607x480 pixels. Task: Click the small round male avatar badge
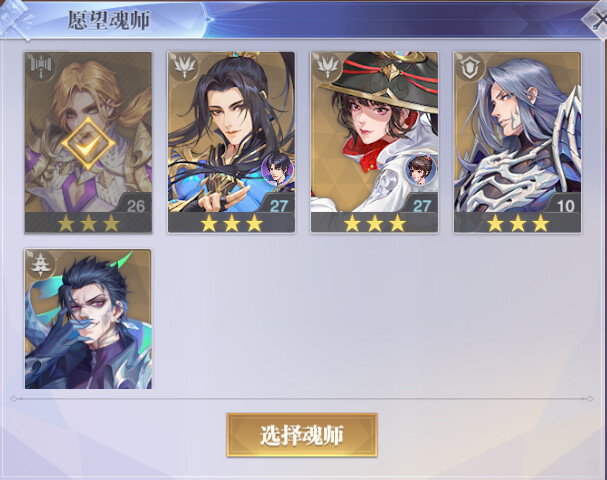coord(277,169)
